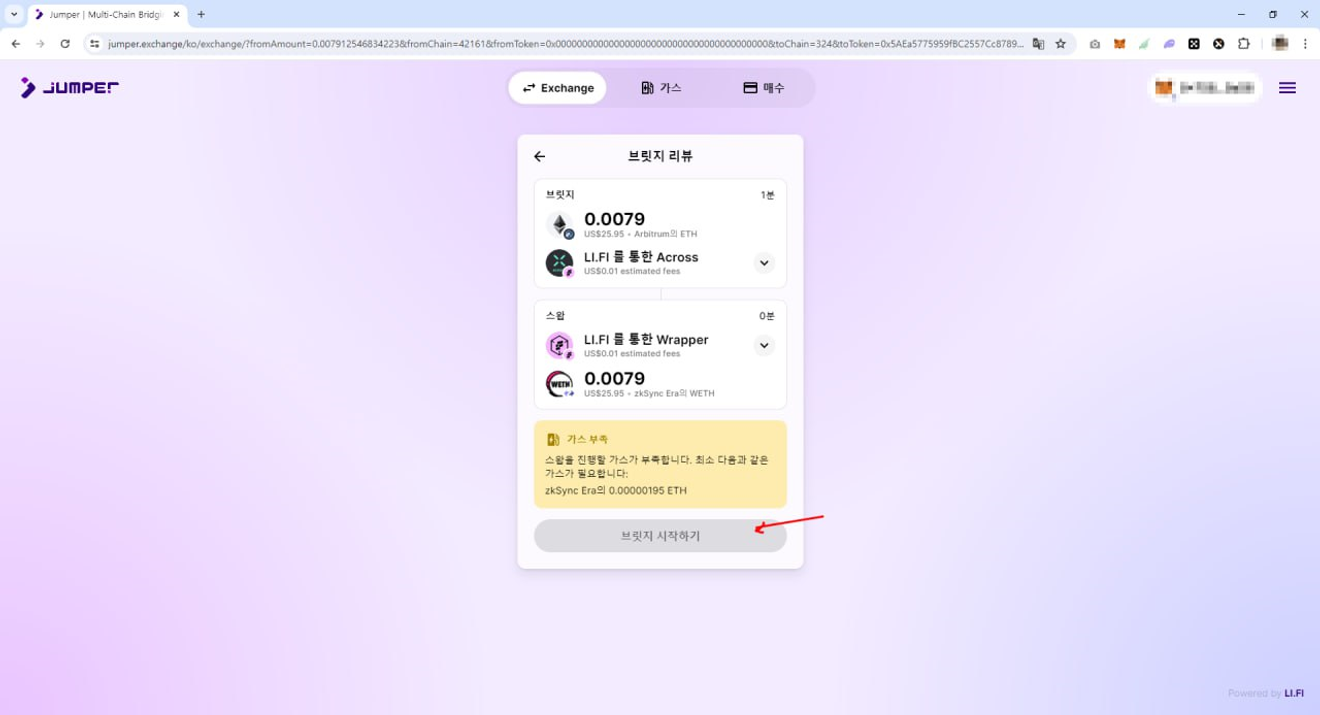Open the MetaMask fox extension
The height and width of the screenshot is (715, 1320).
[1120, 44]
